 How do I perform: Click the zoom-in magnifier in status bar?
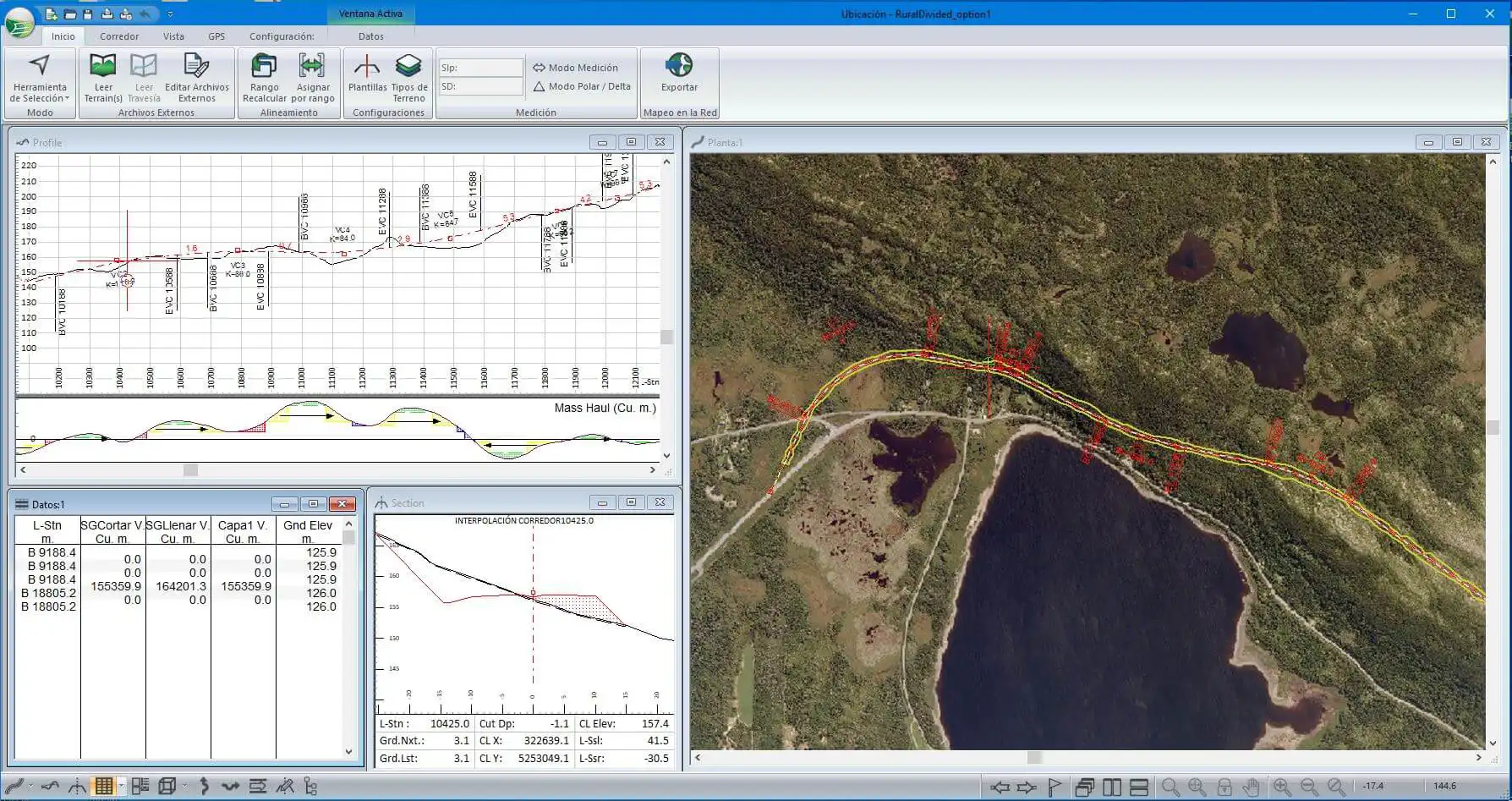pos(1282,787)
